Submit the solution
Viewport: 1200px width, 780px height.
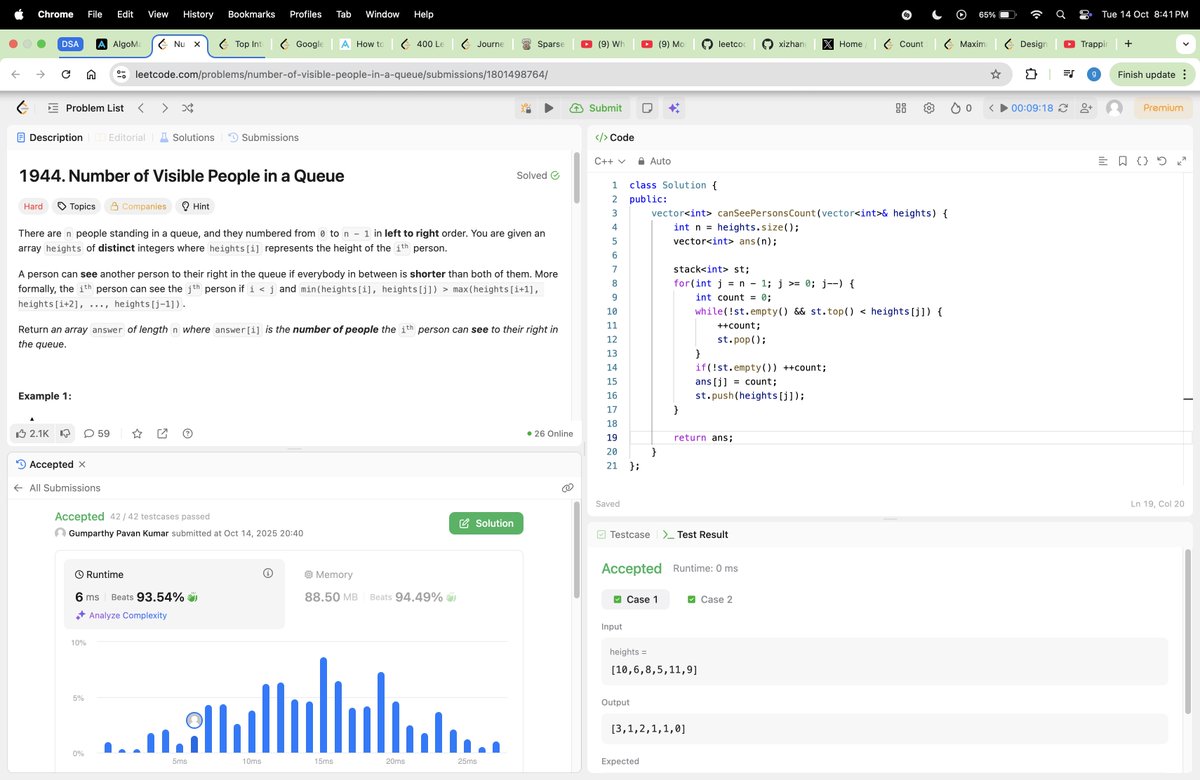pos(596,108)
